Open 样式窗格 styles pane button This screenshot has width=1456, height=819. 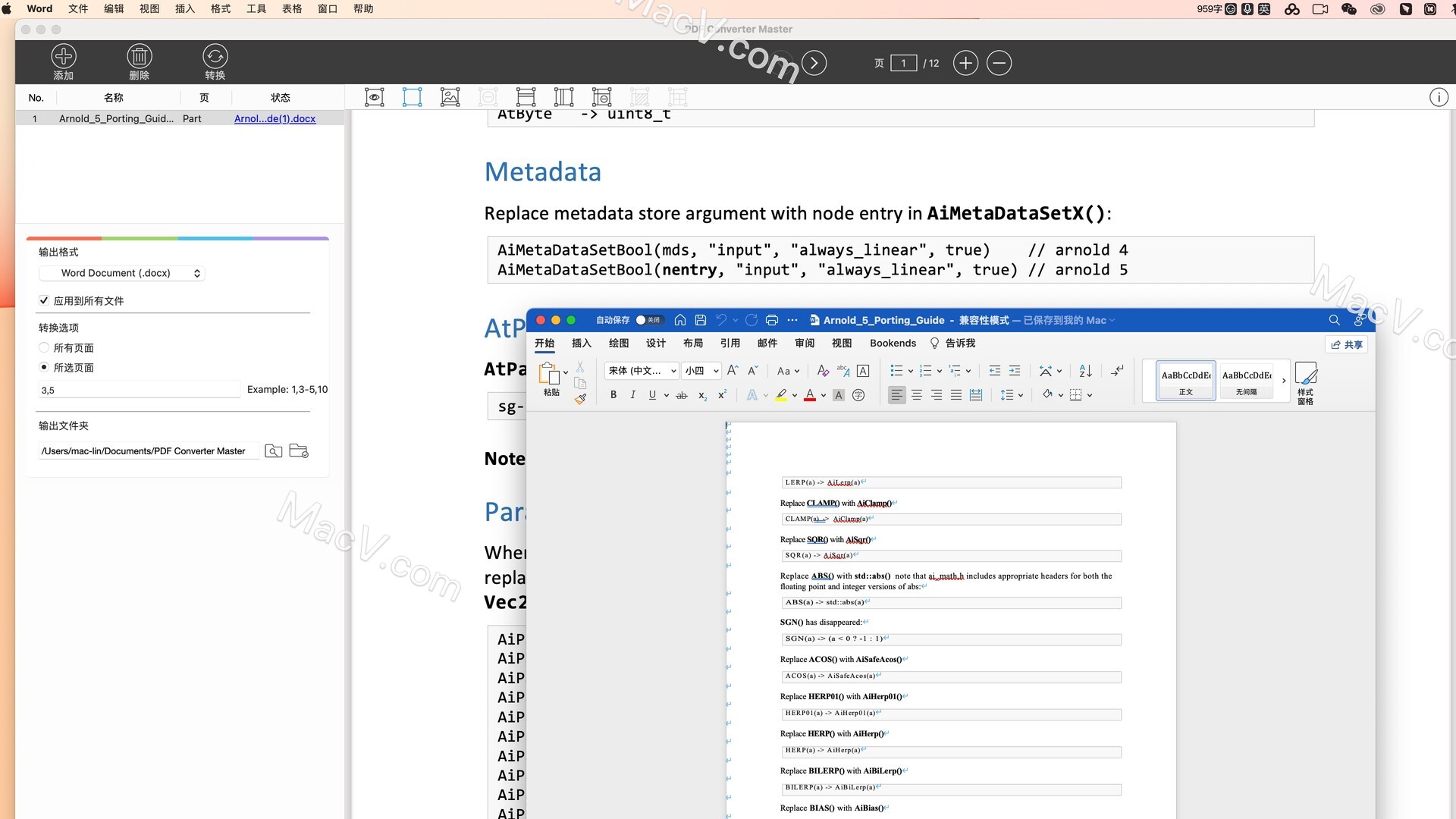coord(1305,383)
